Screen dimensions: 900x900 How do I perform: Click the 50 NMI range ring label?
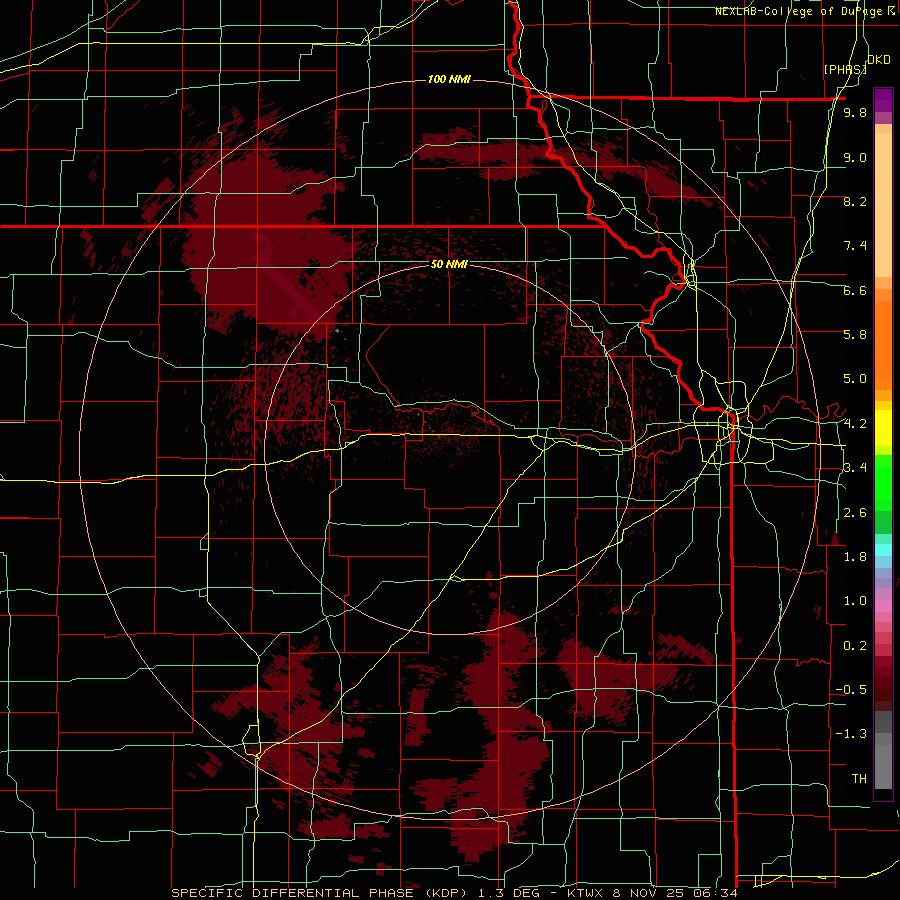[449, 264]
